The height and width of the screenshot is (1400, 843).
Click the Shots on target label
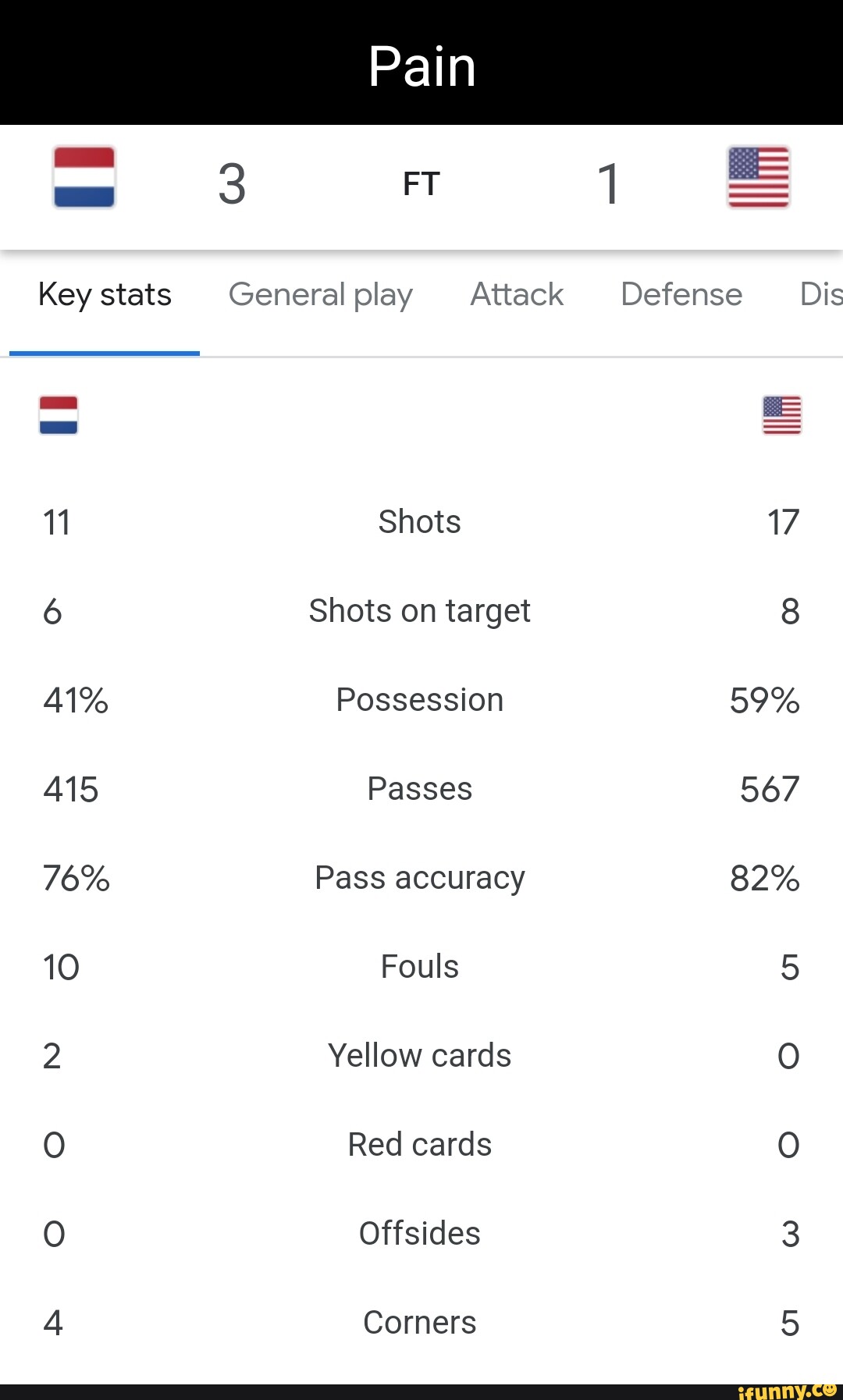tap(419, 611)
